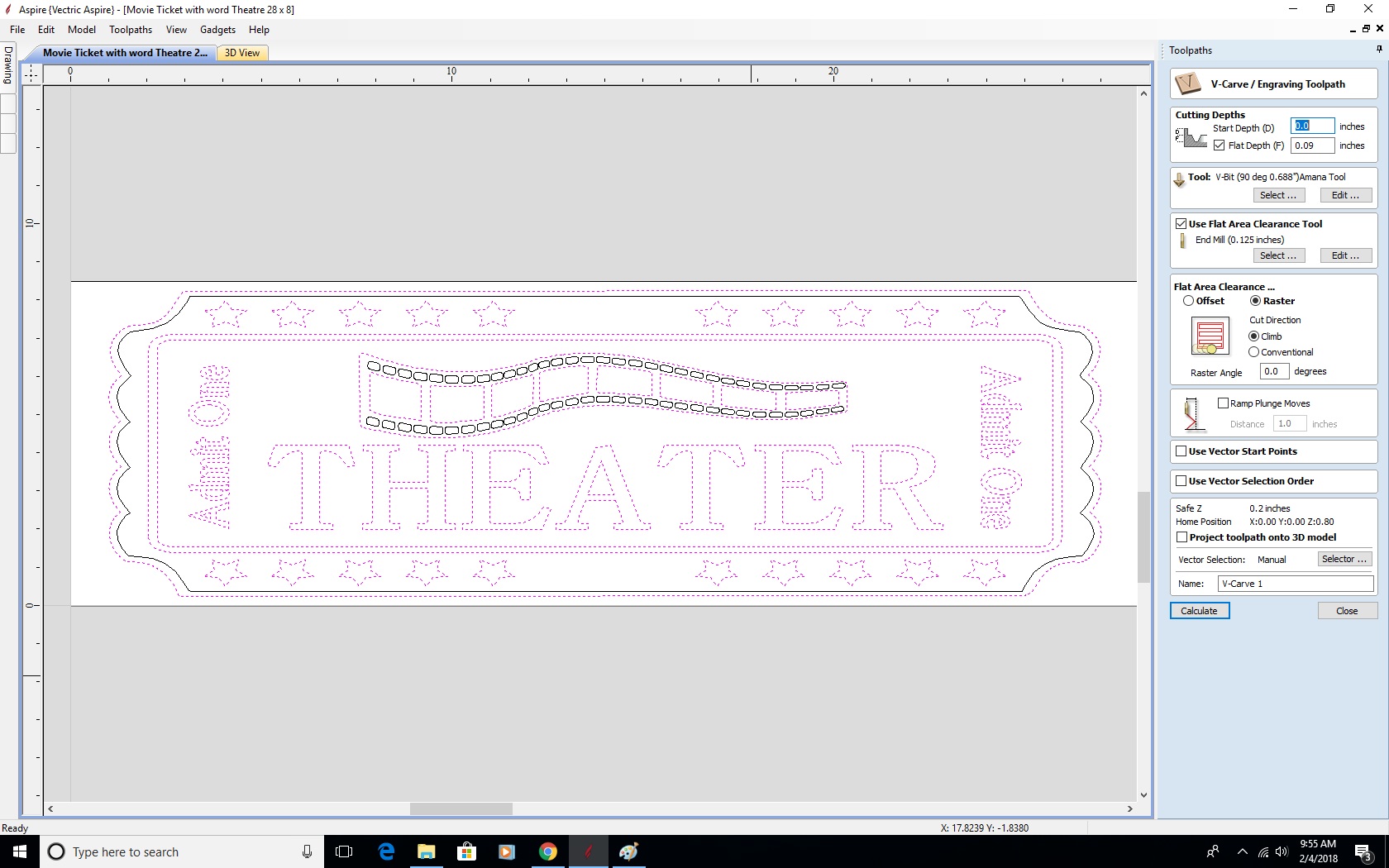Uncheck Use Flat Area Clearance Tool
1389x868 pixels.
click(1181, 224)
